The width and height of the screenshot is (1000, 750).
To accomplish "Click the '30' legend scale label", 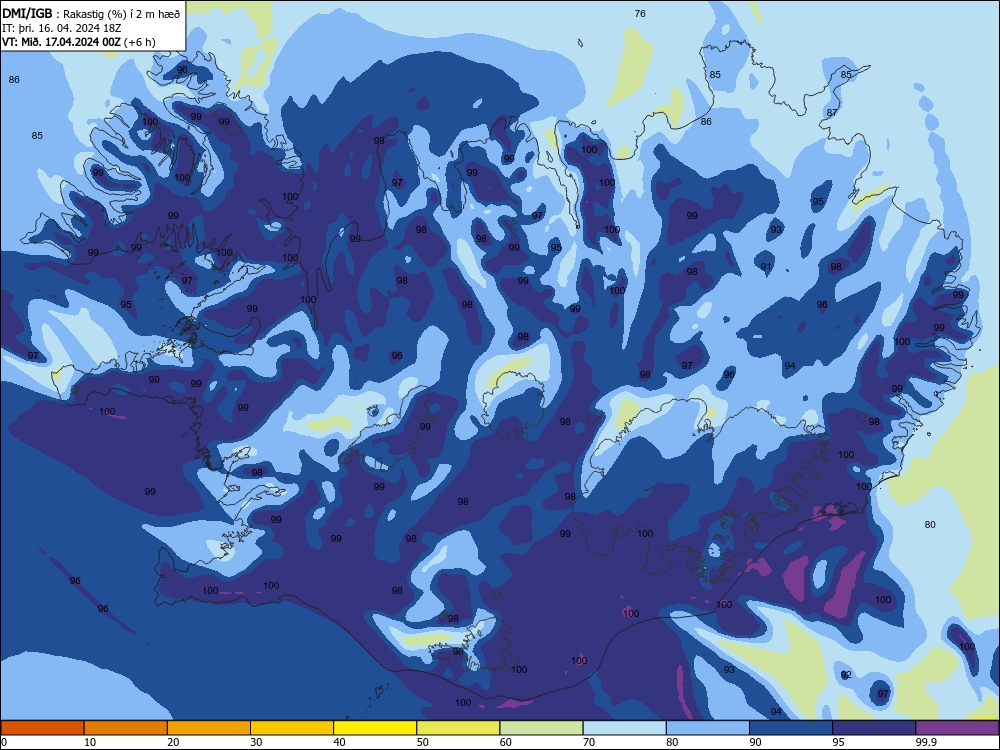I will pyautogui.click(x=256, y=742).
